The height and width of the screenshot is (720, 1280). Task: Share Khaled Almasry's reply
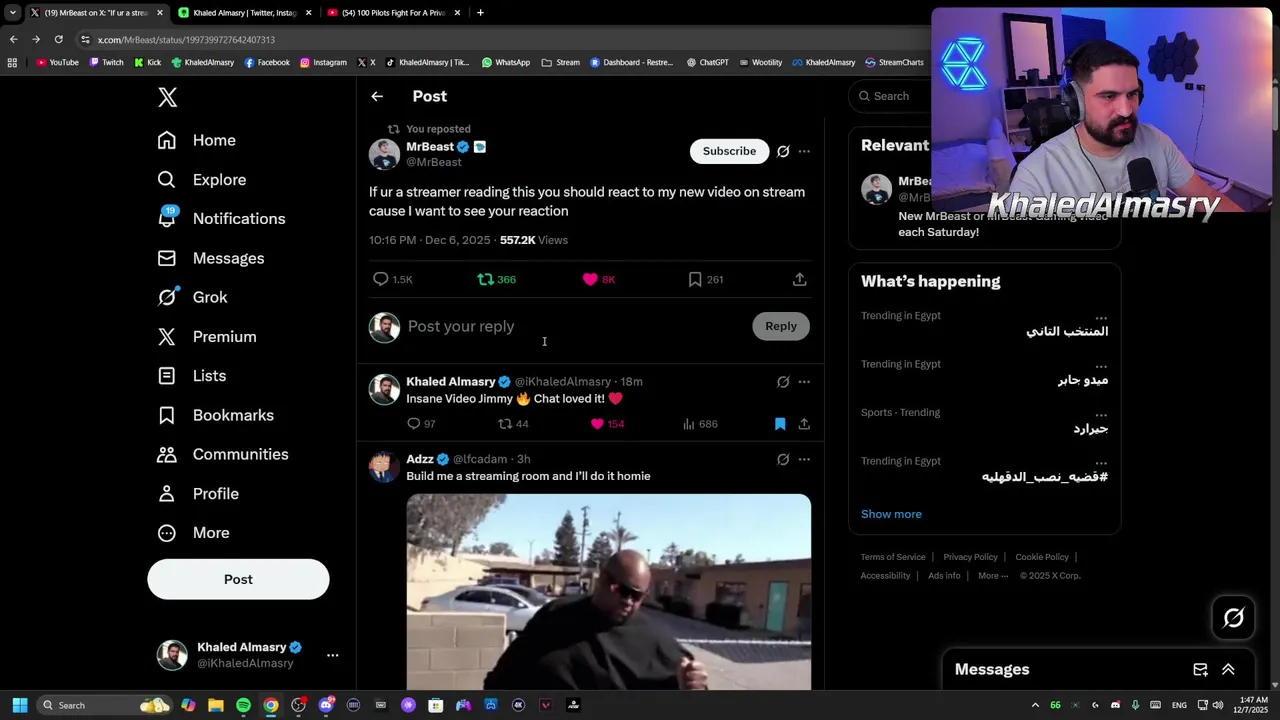[x=804, y=424]
